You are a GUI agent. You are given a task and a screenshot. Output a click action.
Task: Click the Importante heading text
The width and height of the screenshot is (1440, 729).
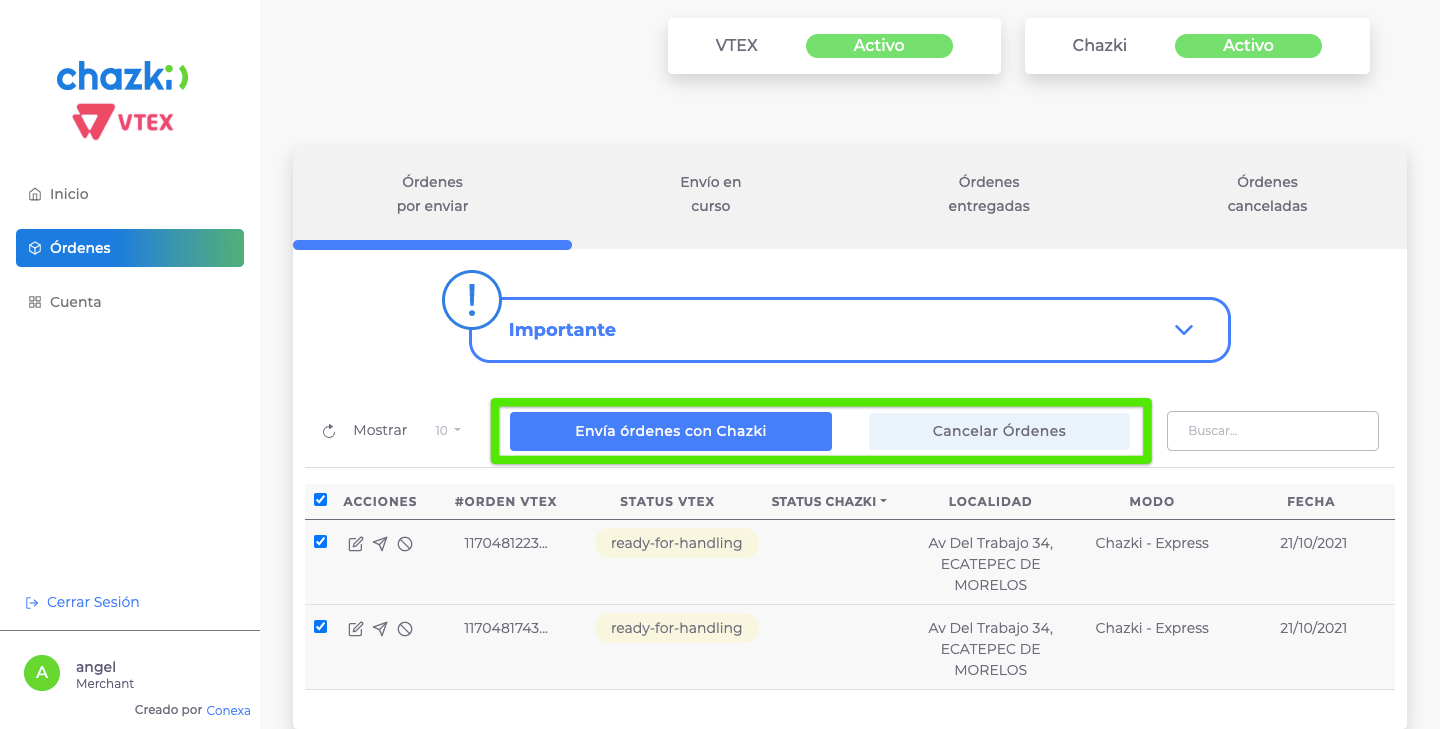(562, 330)
